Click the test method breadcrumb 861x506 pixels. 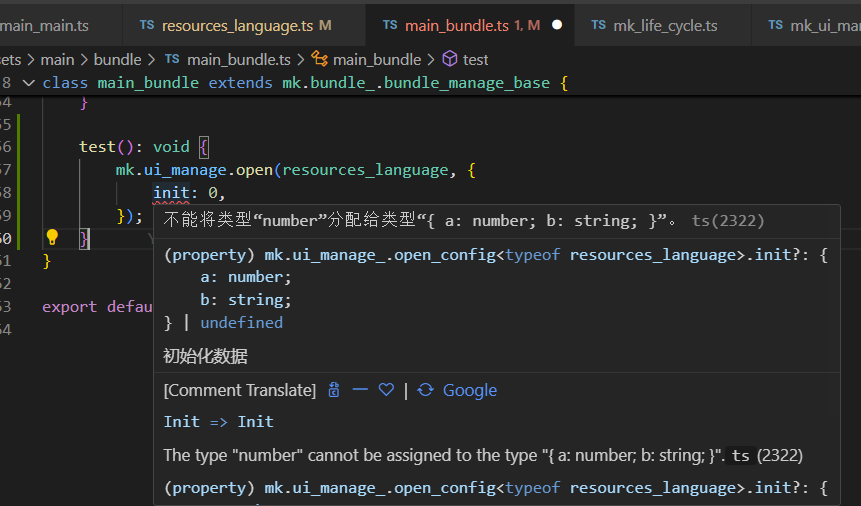476,60
